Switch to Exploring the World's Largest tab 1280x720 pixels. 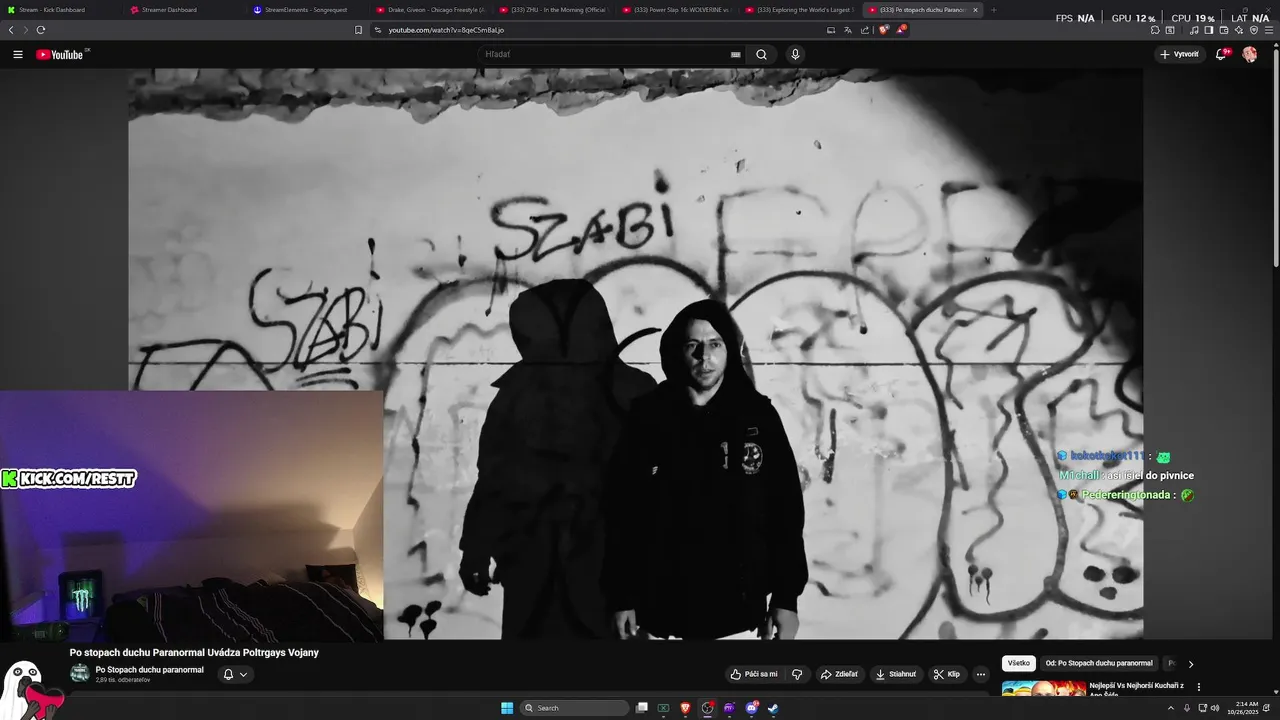pos(798,10)
